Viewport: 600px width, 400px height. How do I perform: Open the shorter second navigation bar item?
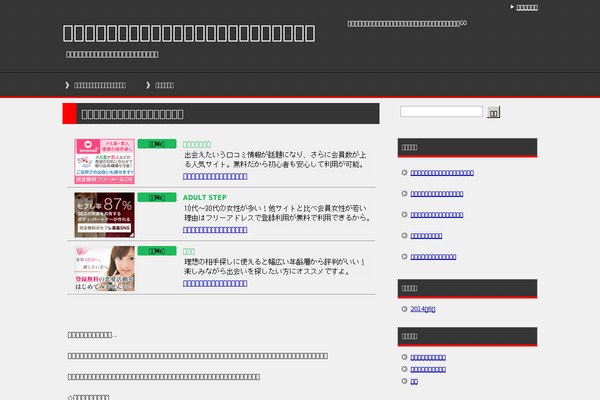click(x=165, y=85)
